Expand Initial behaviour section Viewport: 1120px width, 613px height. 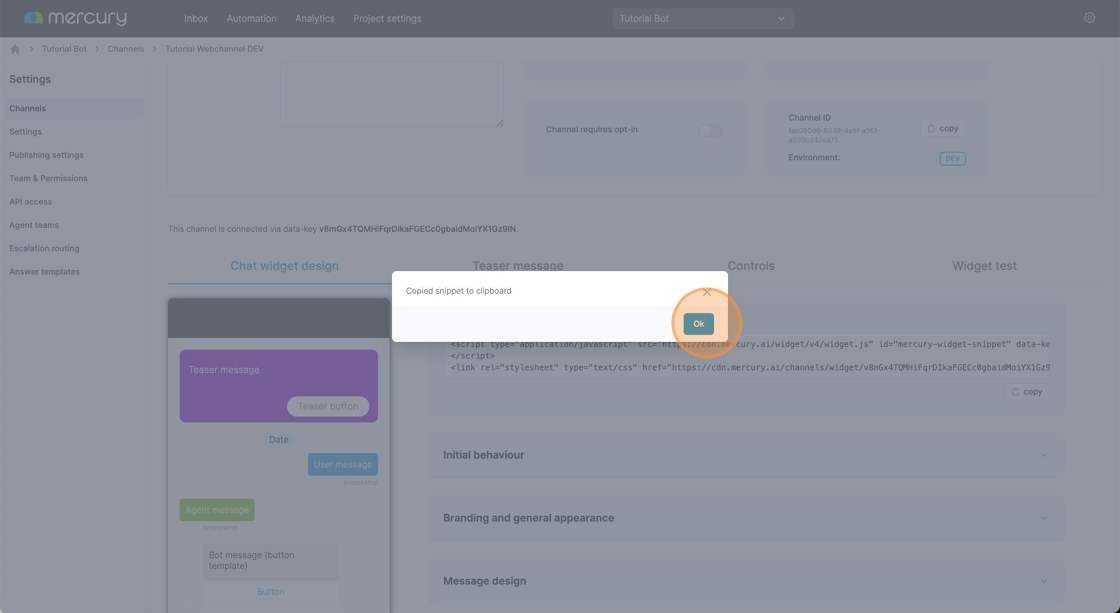[x=746, y=455]
